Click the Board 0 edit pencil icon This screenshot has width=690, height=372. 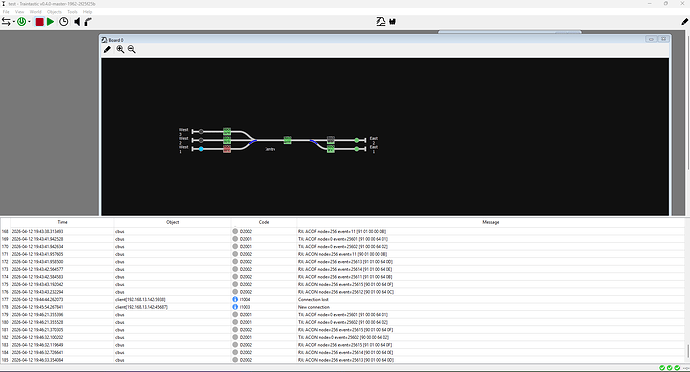click(x=107, y=49)
